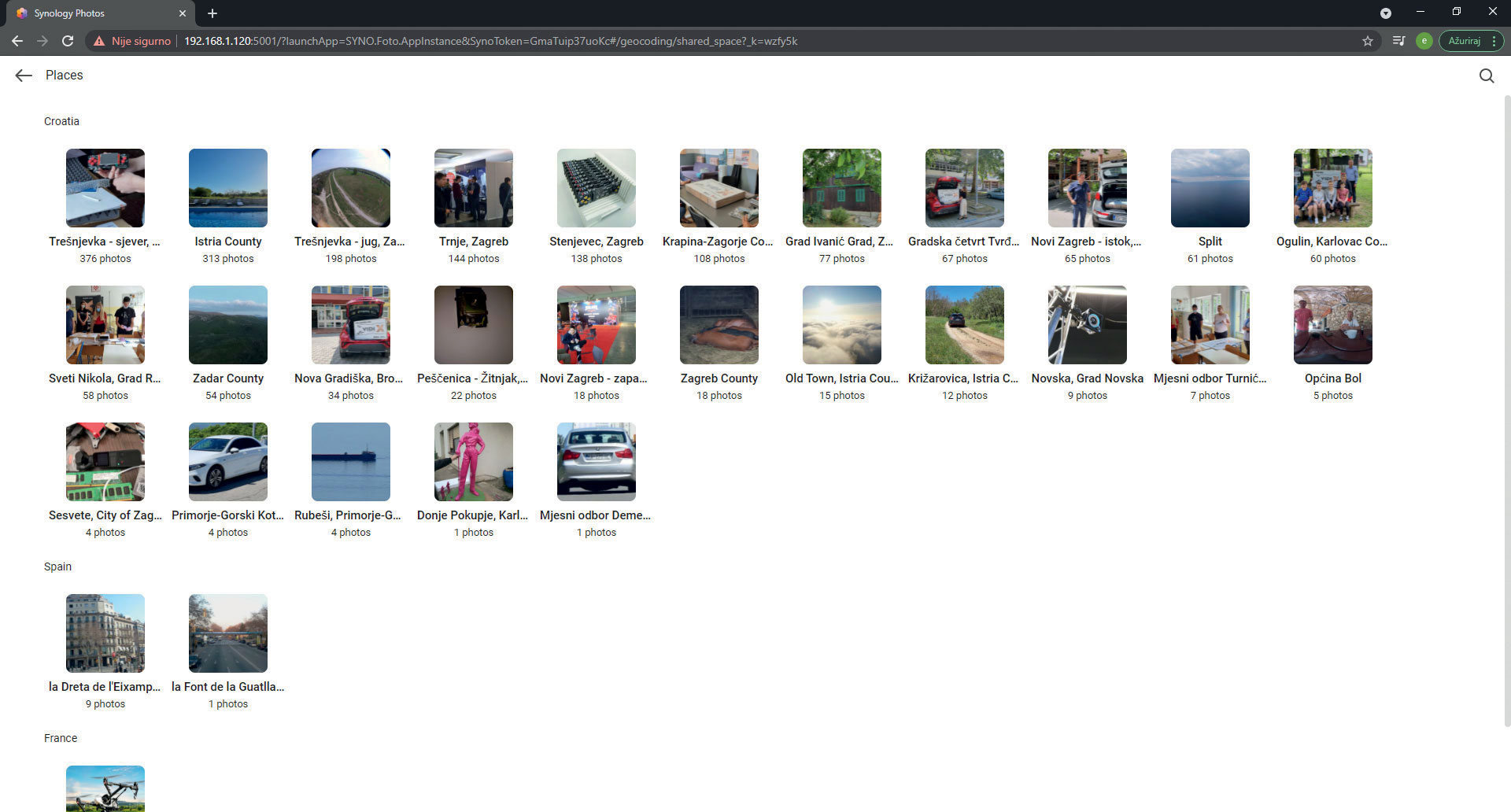Open the Mjesni odbor Deme silver car thumbnail
Screen dimensions: 1511x812
coord(597,462)
